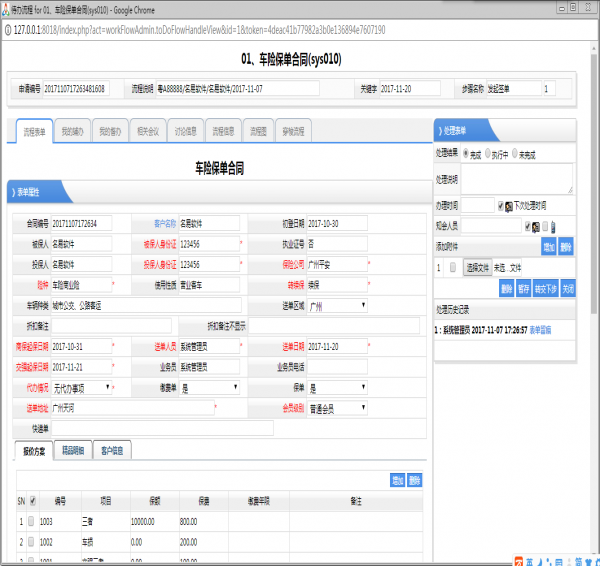Click the 关闭 button in processing panel

click(568, 288)
